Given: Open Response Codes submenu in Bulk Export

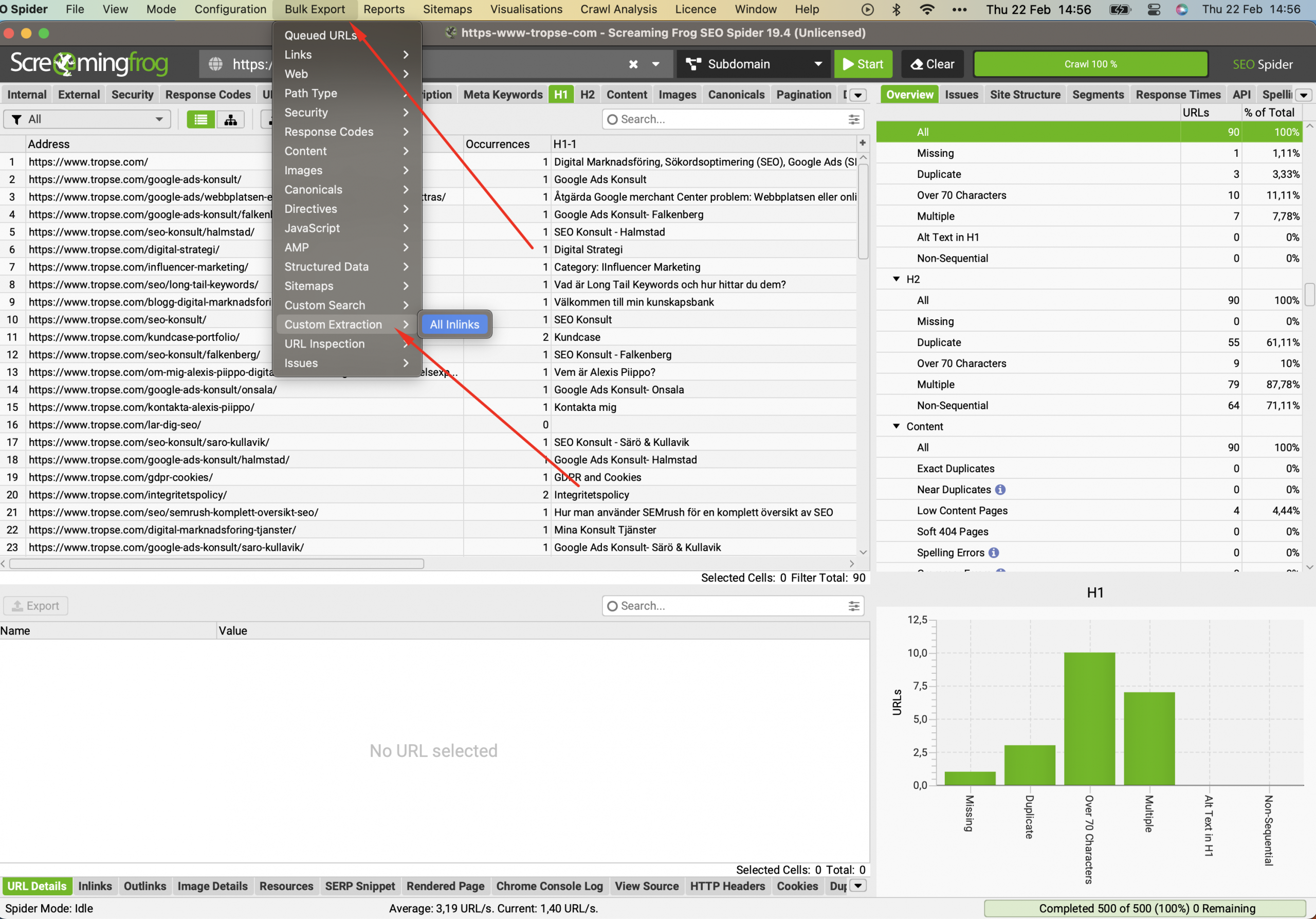Looking at the screenshot, I should coord(348,132).
